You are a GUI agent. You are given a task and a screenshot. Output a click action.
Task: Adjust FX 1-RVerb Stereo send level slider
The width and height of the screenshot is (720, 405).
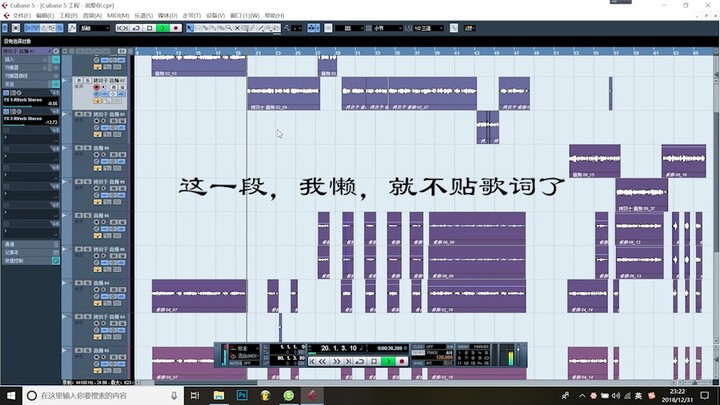coord(31,106)
